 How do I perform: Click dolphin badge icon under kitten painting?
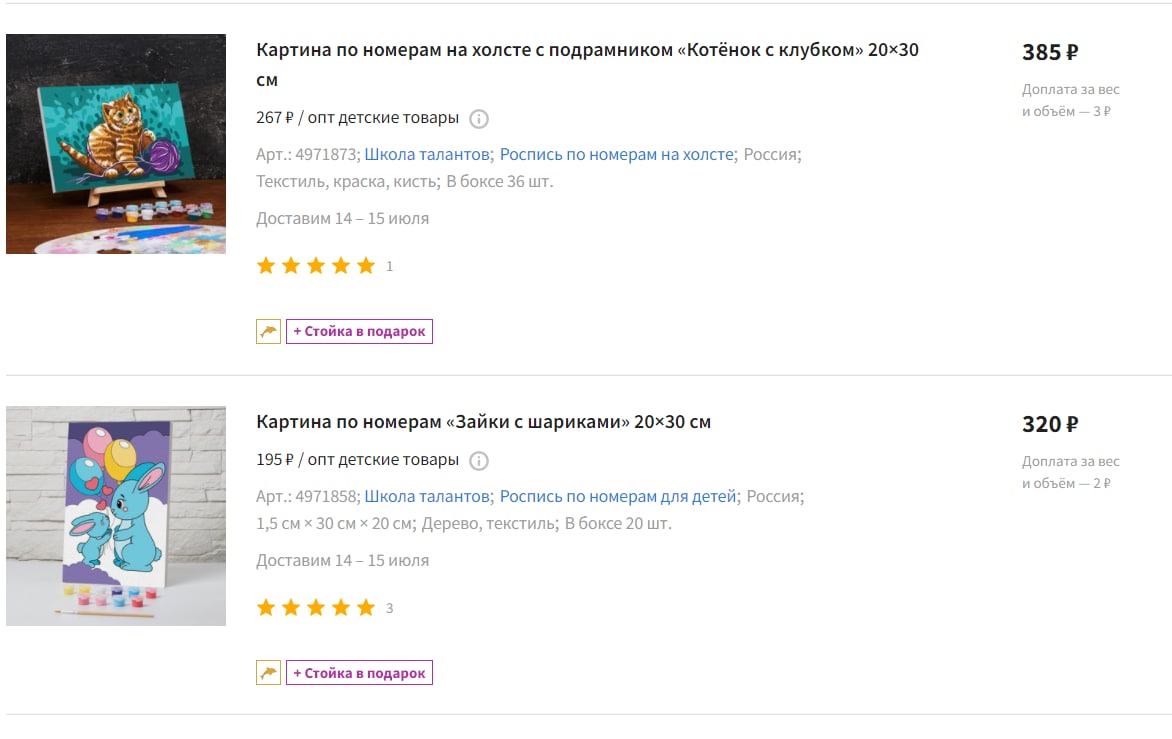(x=268, y=331)
